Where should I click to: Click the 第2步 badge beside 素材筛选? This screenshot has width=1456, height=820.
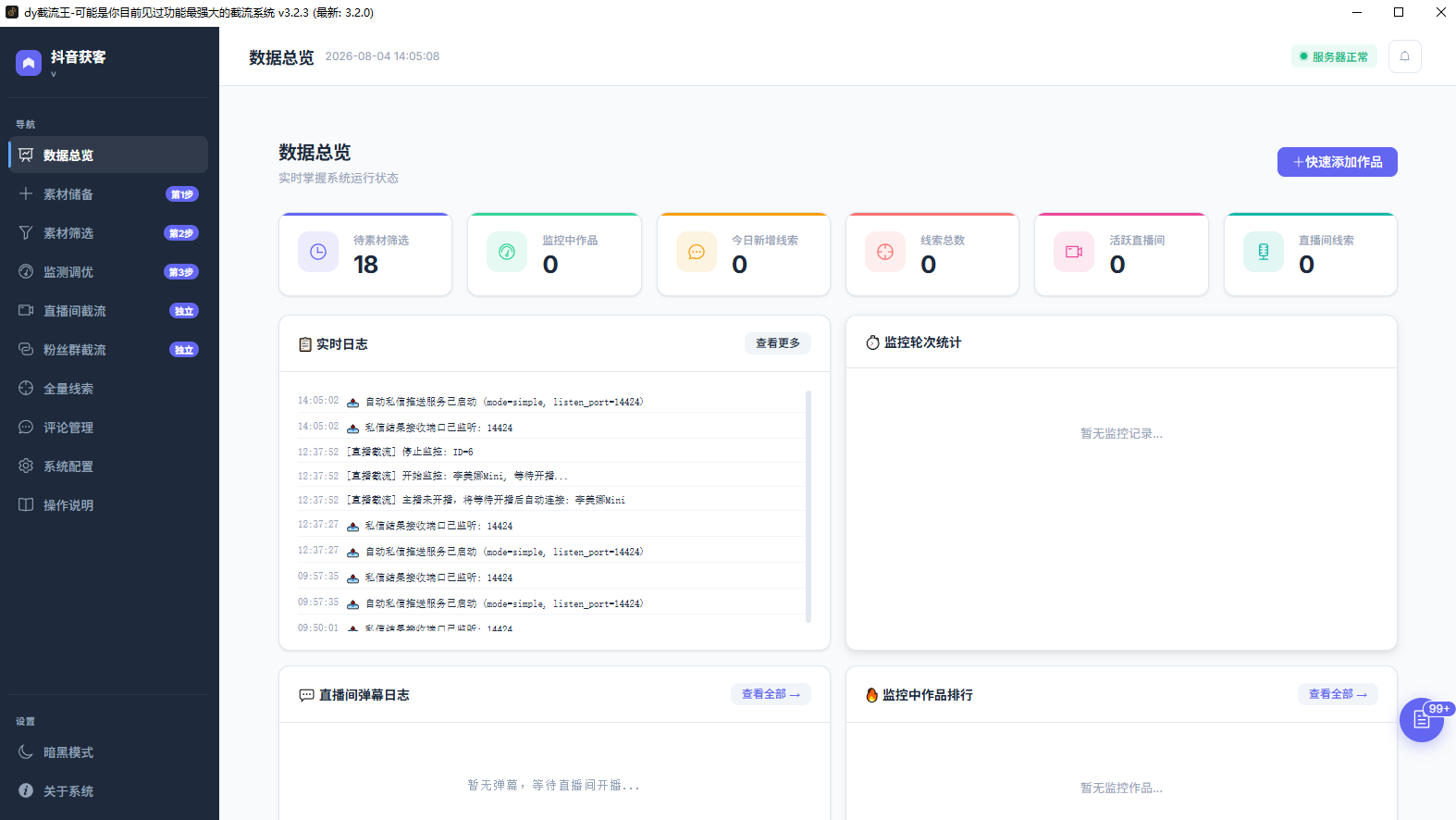point(181,233)
